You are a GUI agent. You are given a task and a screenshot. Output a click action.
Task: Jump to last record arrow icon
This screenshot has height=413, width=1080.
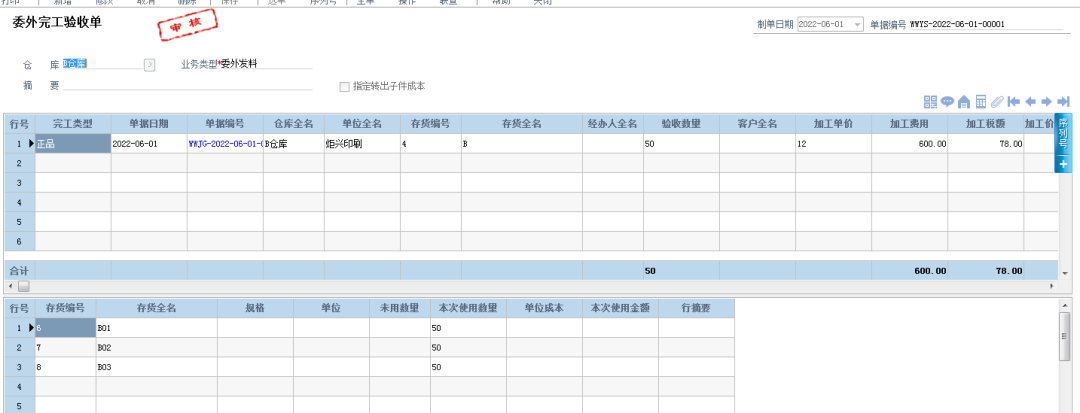pos(1063,101)
